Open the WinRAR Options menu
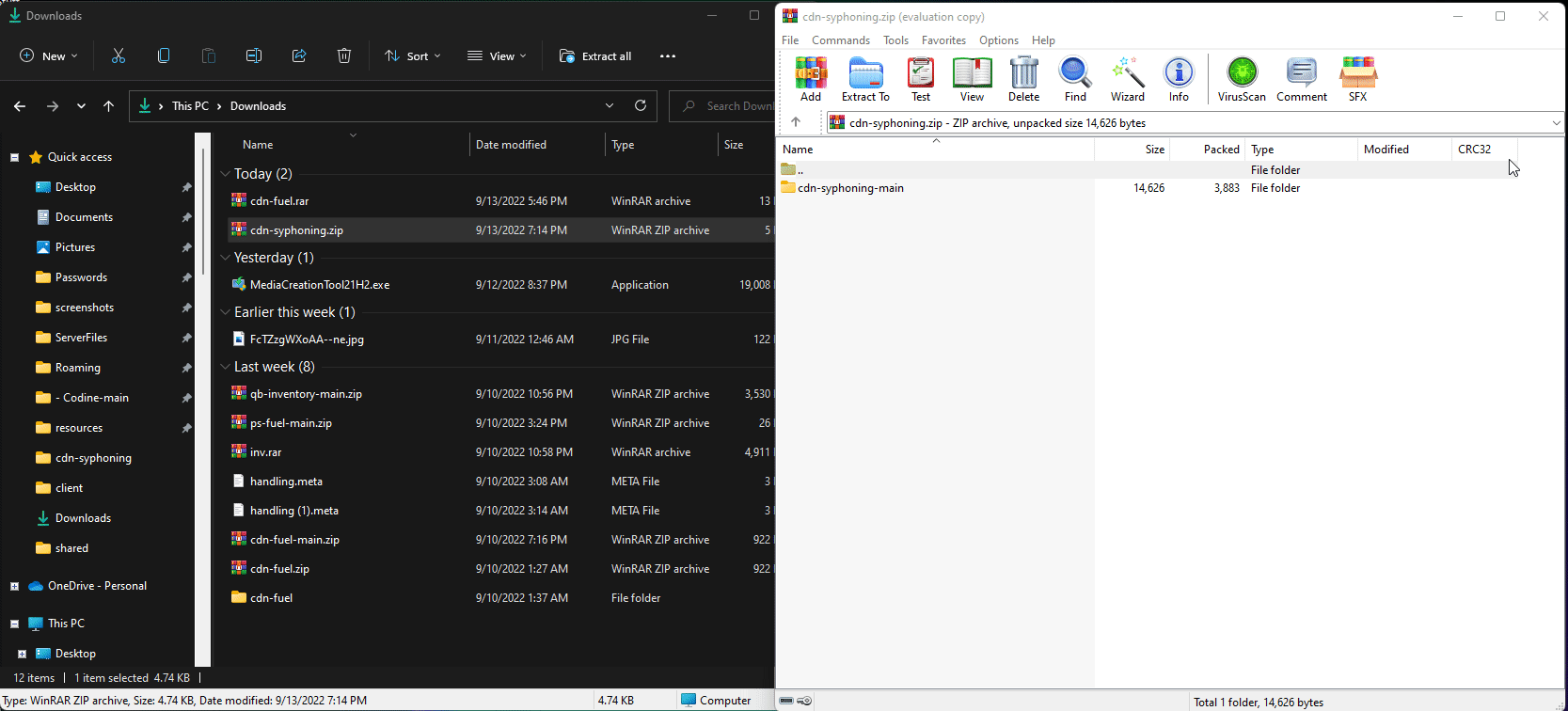 coord(998,40)
